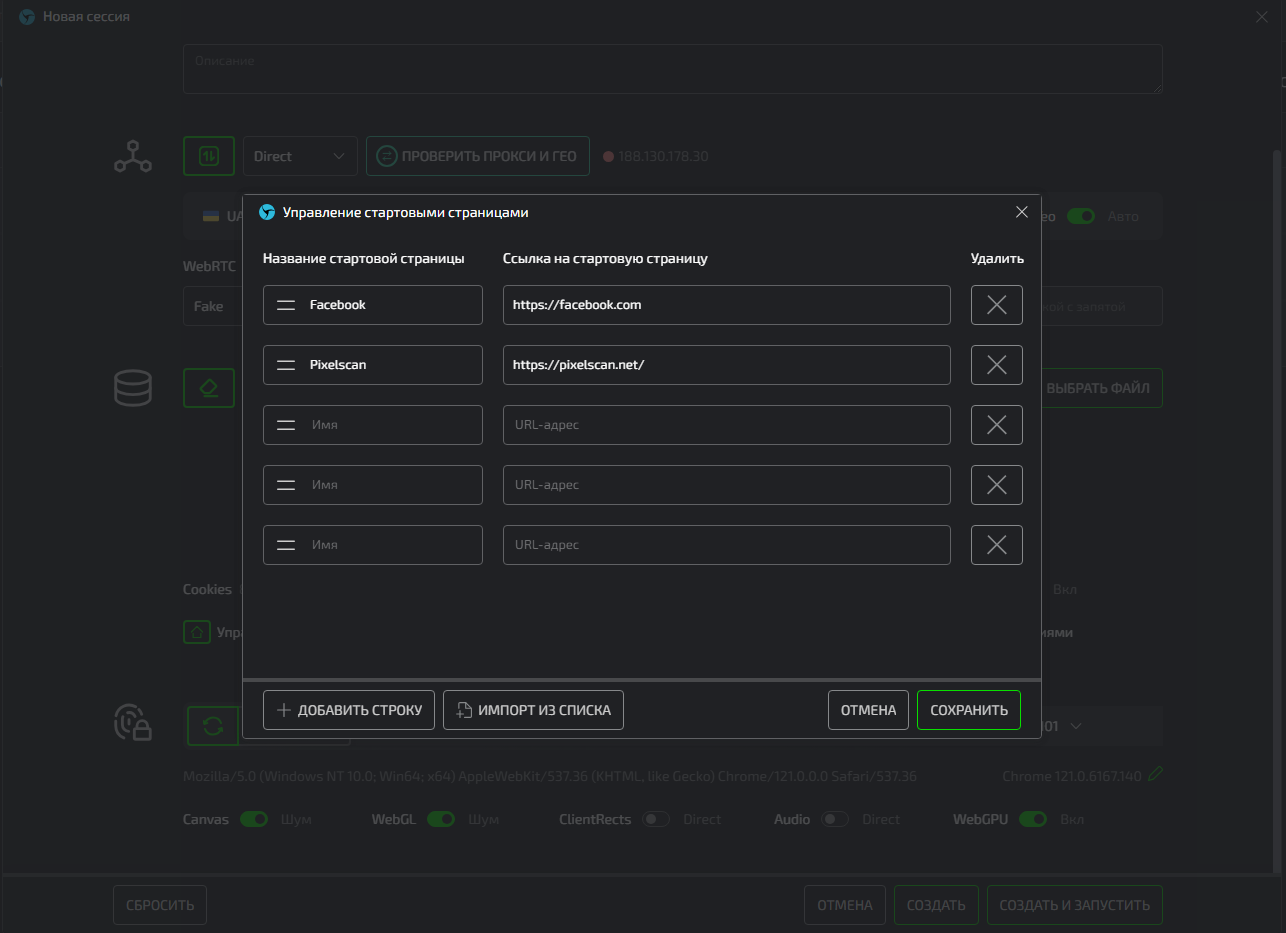Grab the Pixelscan row drag handle
1286x933 pixels.
(x=286, y=365)
